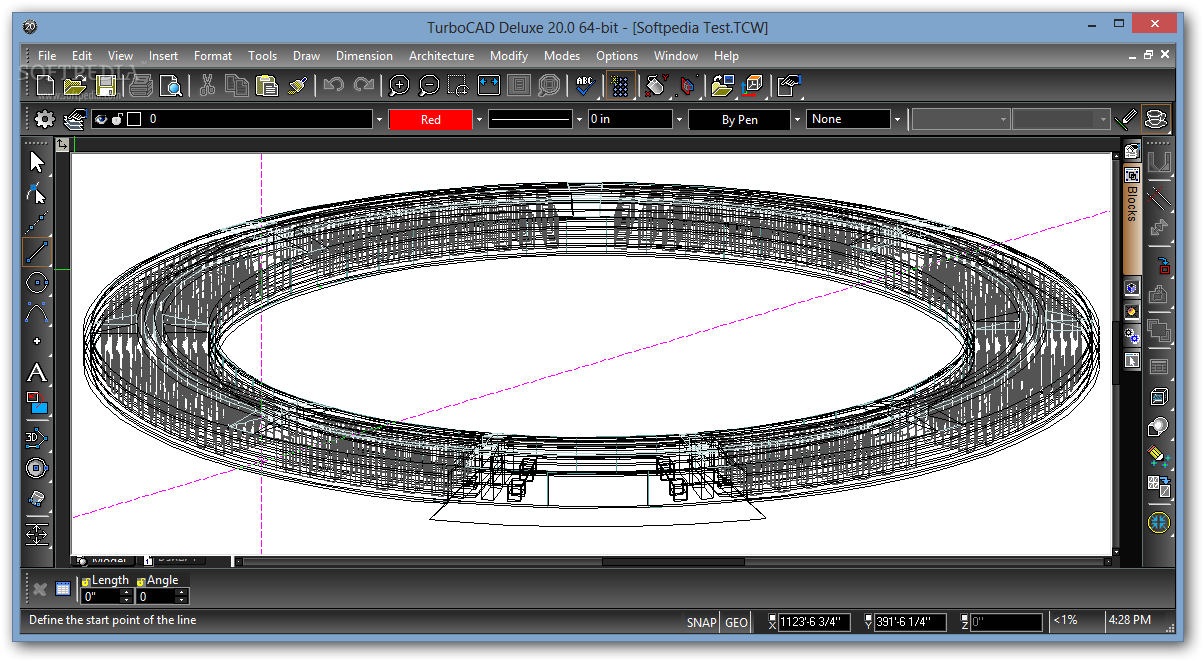Select the Arc tool
Image resolution: width=1204 pixels, height=662 pixels.
point(37,312)
